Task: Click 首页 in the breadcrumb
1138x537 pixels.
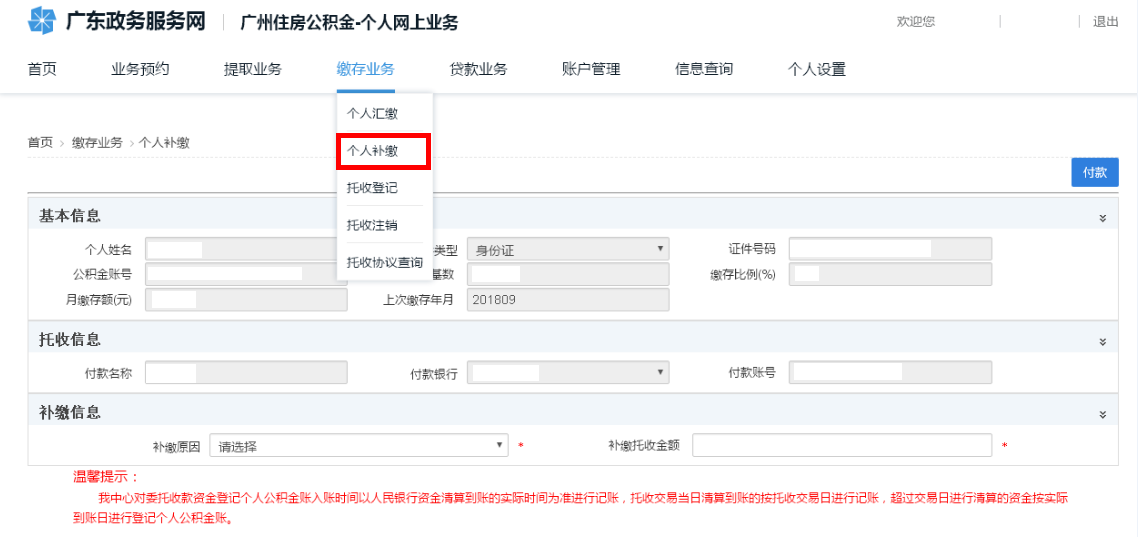Action: [40, 143]
